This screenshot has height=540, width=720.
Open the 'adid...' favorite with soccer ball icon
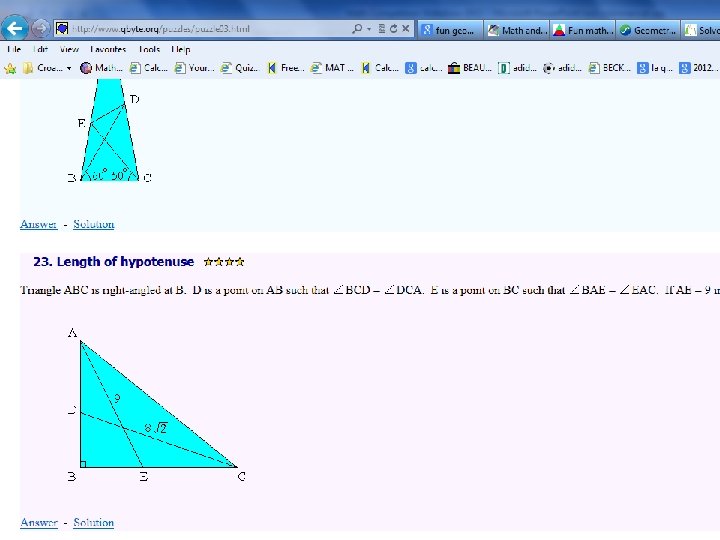point(562,68)
